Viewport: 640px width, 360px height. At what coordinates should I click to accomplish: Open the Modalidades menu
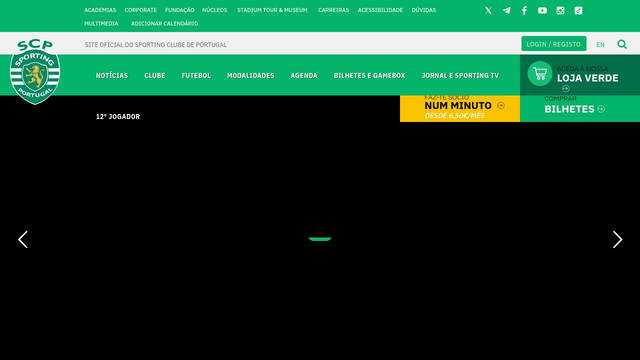251,76
